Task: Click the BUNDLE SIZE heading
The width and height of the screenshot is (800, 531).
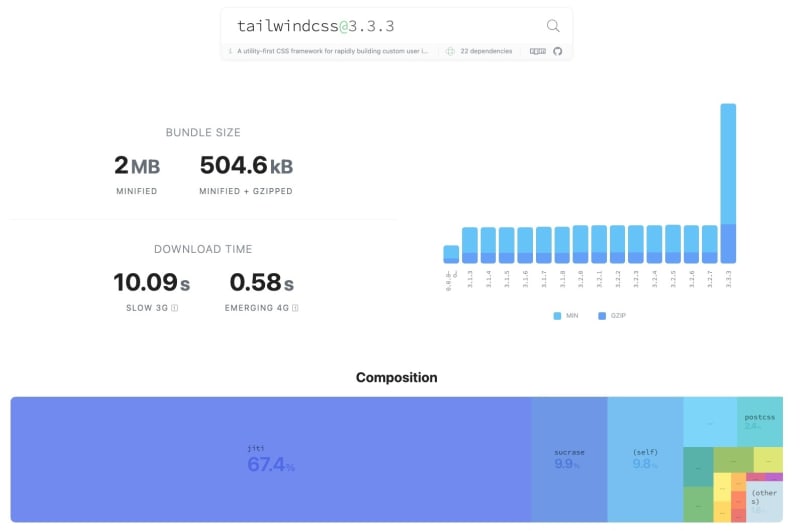Action: (x=203, y=133)
